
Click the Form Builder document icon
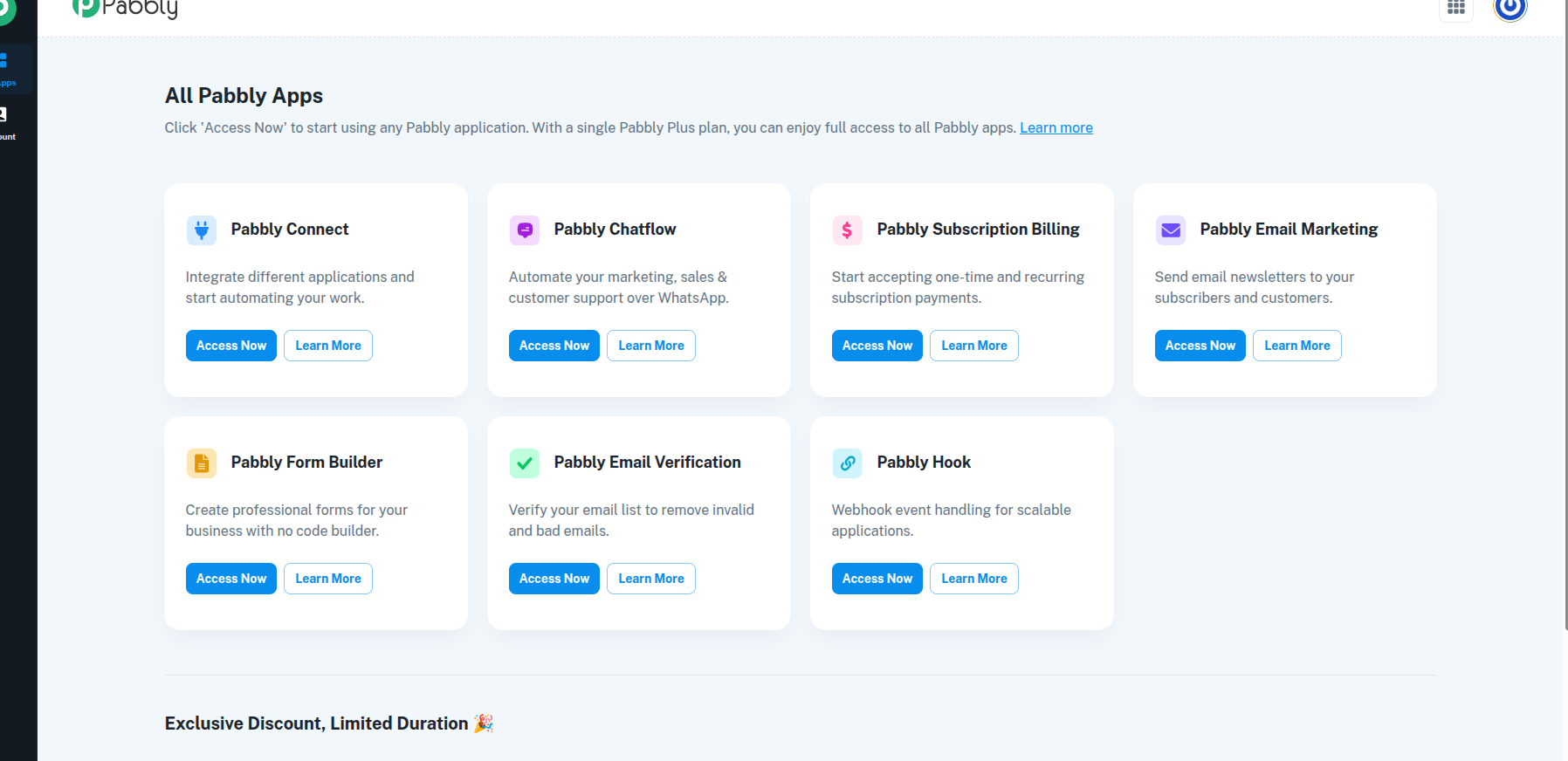pyautogui.click(x=202, y=463)
